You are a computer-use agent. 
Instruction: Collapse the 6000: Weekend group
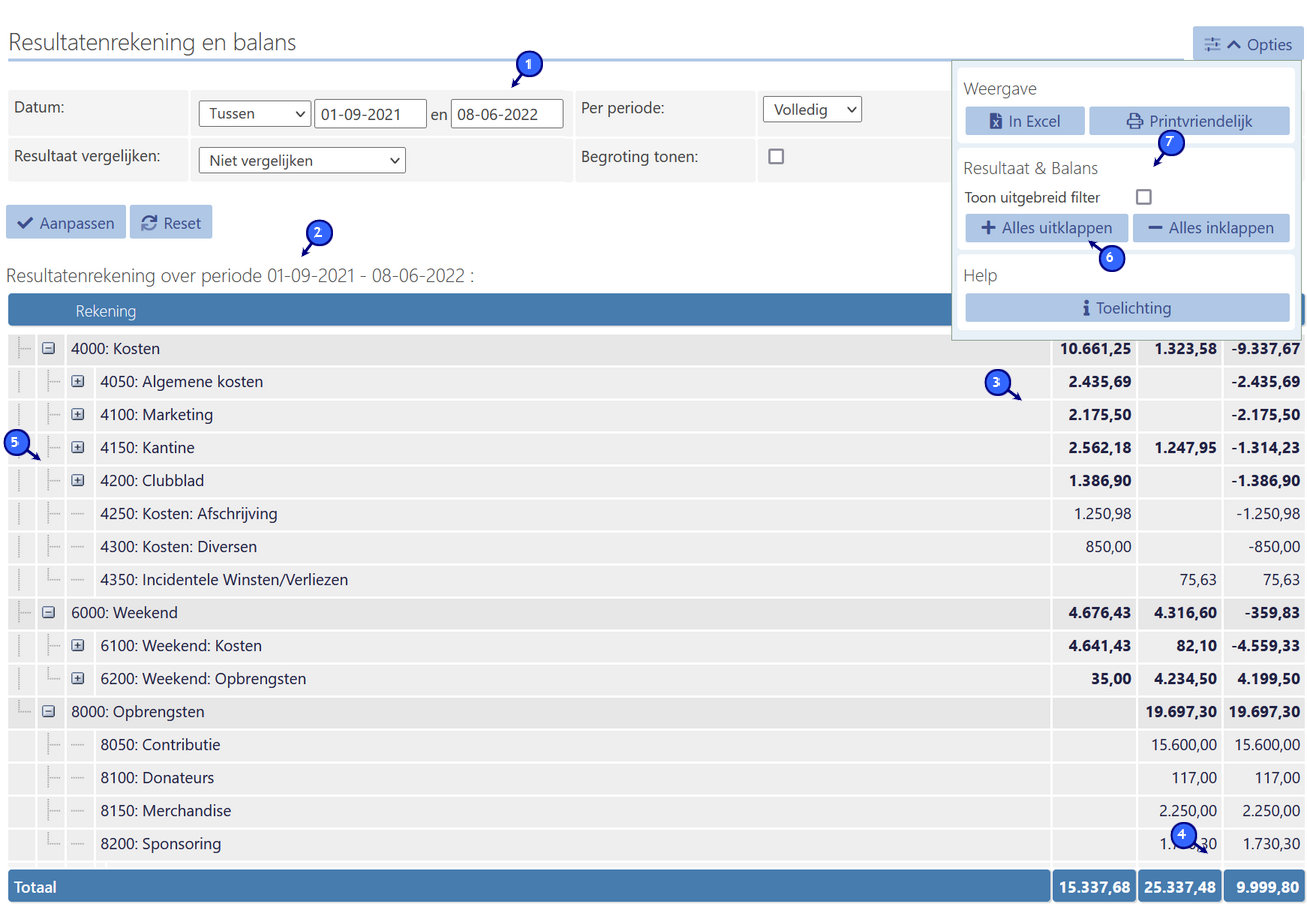point(48,612)
